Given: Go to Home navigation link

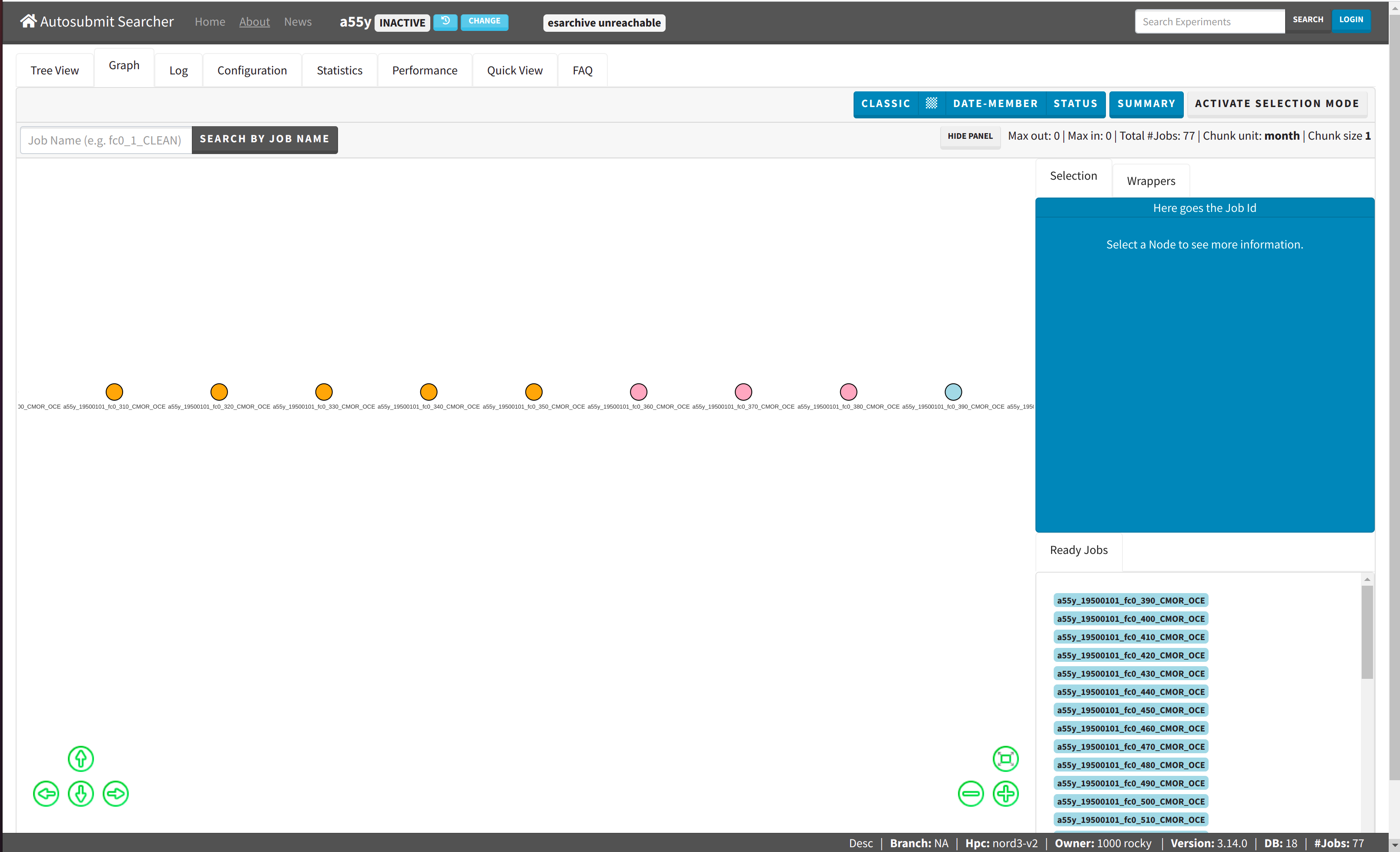Looking at the screenshot, I should (210, 22).
